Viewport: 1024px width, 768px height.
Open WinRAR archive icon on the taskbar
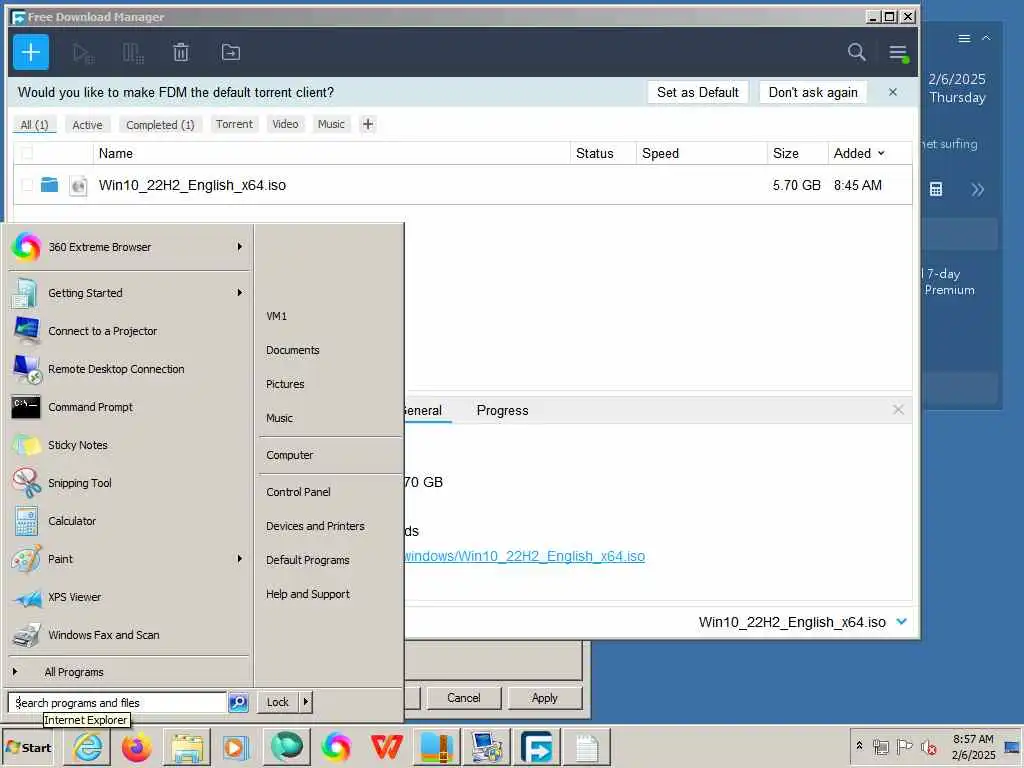click(x=436, y=747)
